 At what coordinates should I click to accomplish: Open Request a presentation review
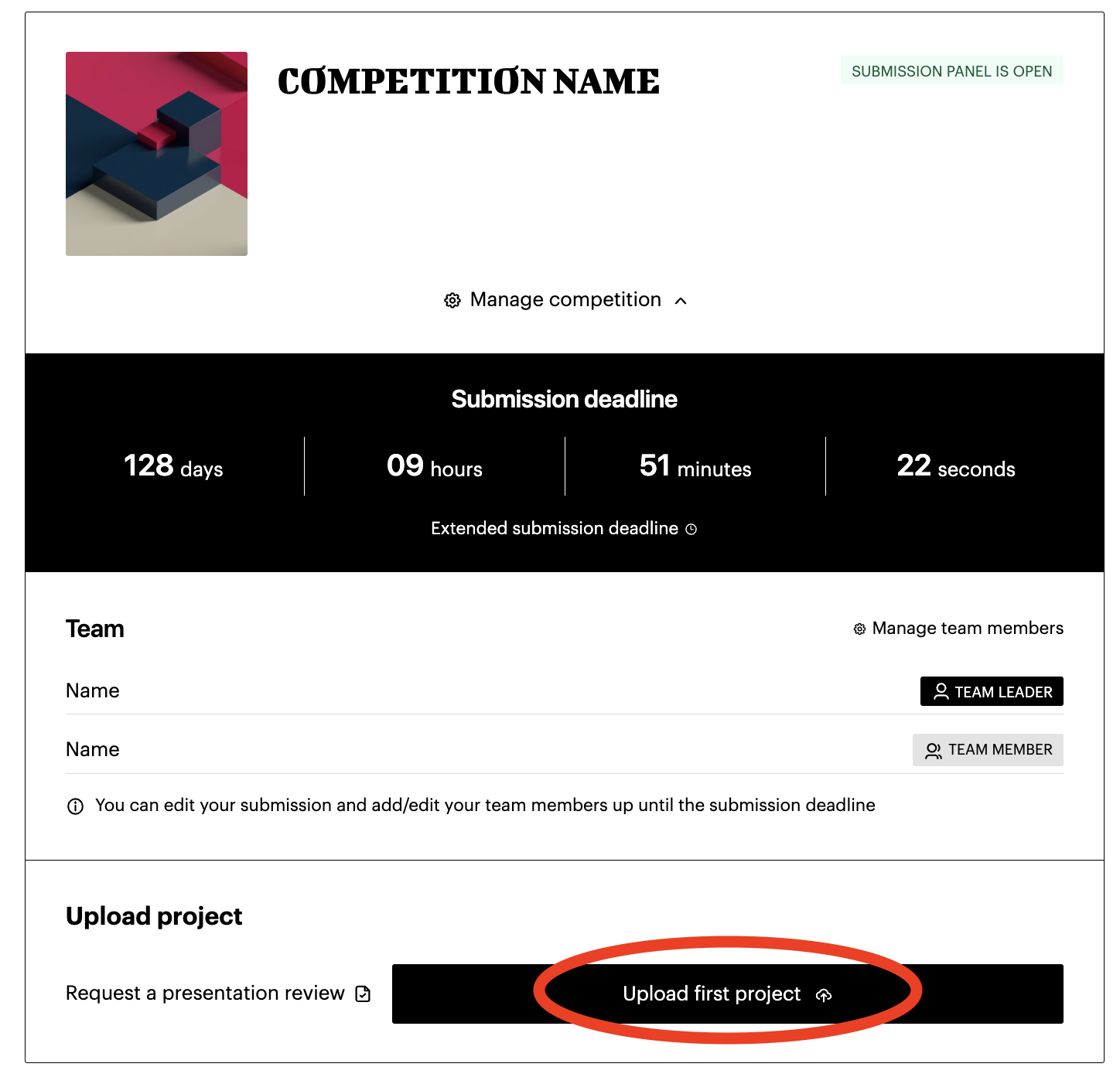205,993
